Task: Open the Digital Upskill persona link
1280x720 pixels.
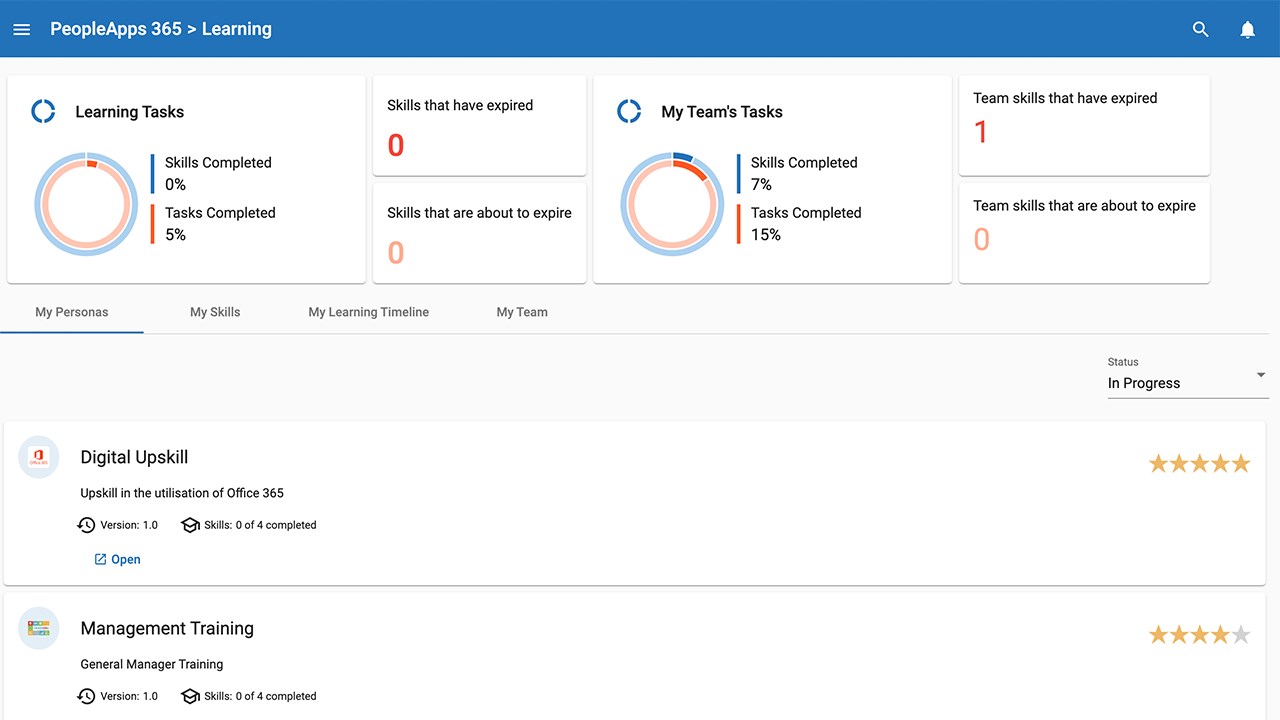Action: (x=117, y=559)
